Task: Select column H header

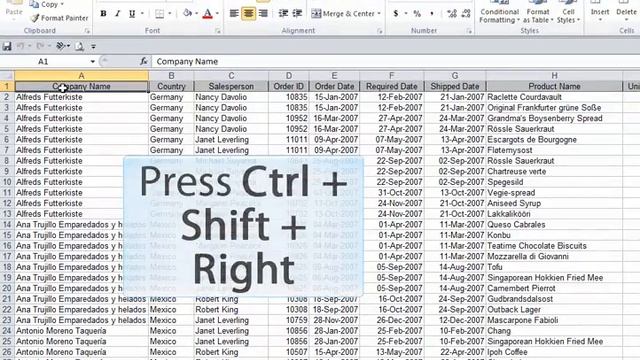Action: (554, 76)
